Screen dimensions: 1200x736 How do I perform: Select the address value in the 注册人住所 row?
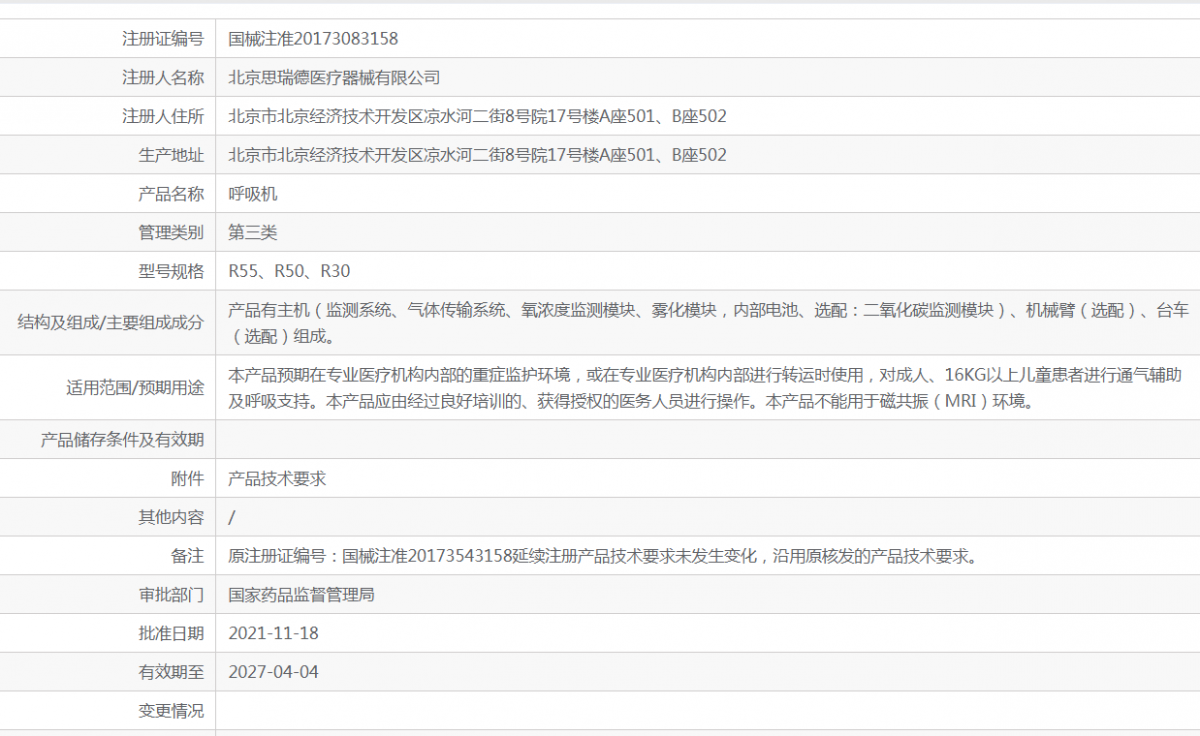point(478,117)
